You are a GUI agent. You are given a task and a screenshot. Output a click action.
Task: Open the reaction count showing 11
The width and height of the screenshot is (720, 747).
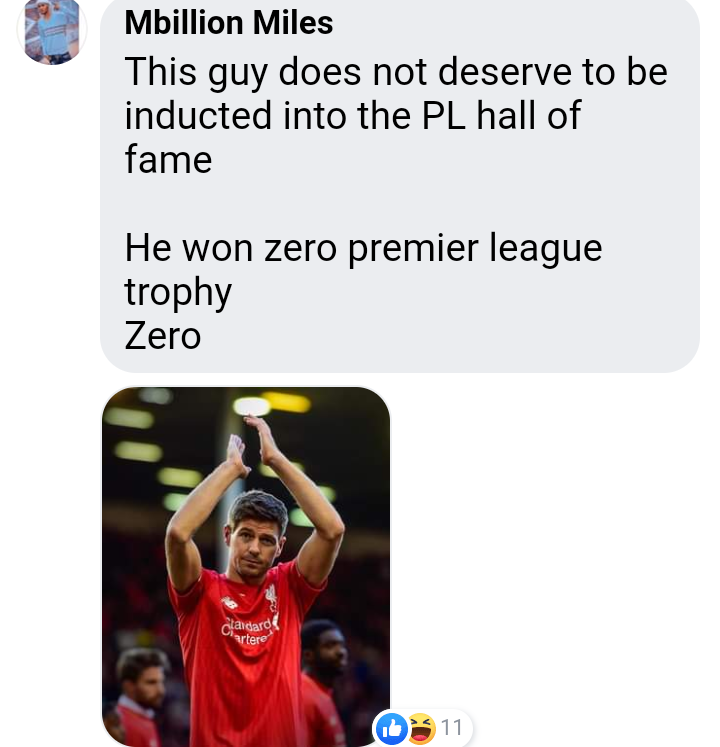451,728
